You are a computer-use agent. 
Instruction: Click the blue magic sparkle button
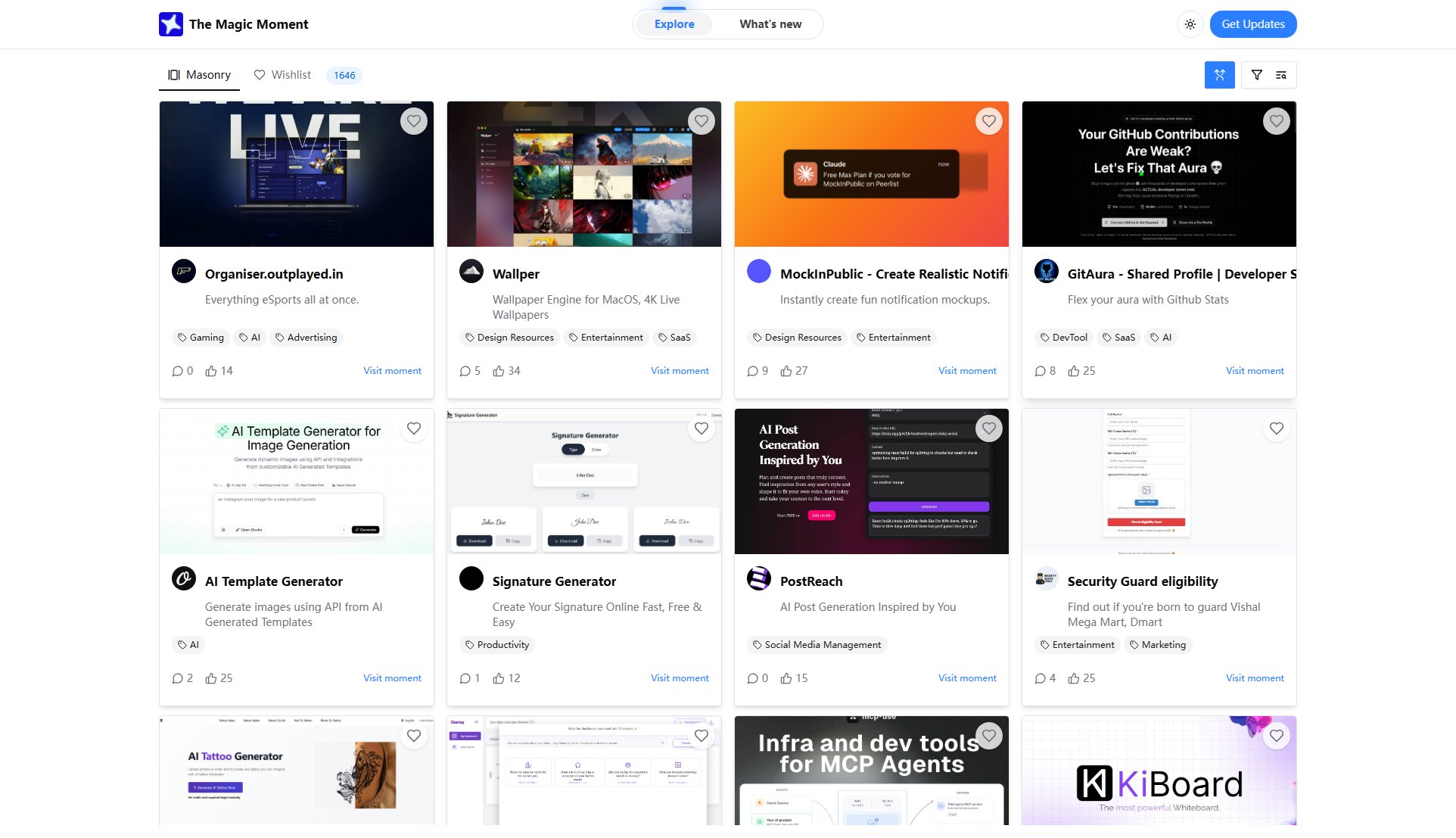tap(1220, 75)
